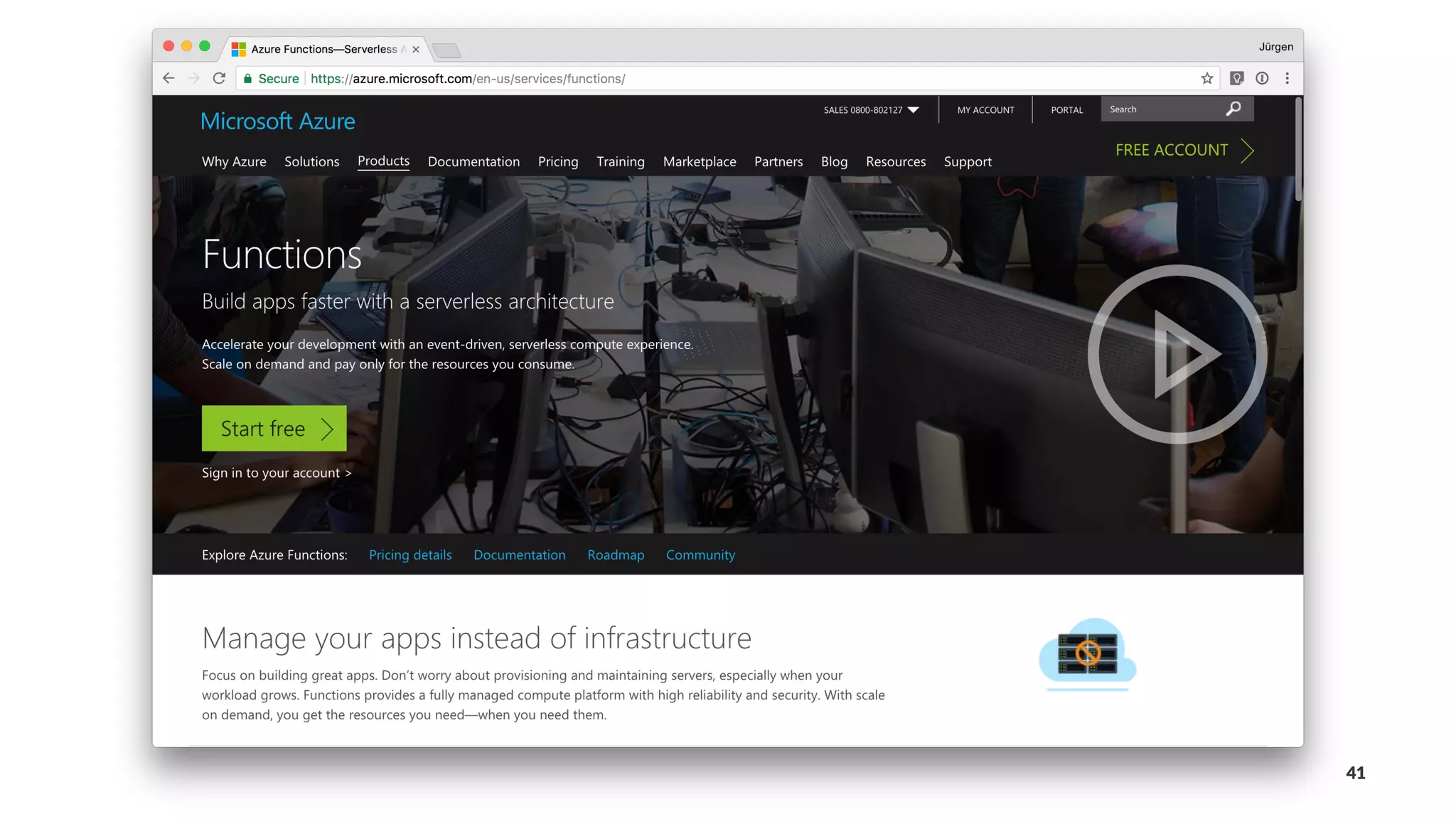
Task: Click the Pricing nav item
Action: 558,161
